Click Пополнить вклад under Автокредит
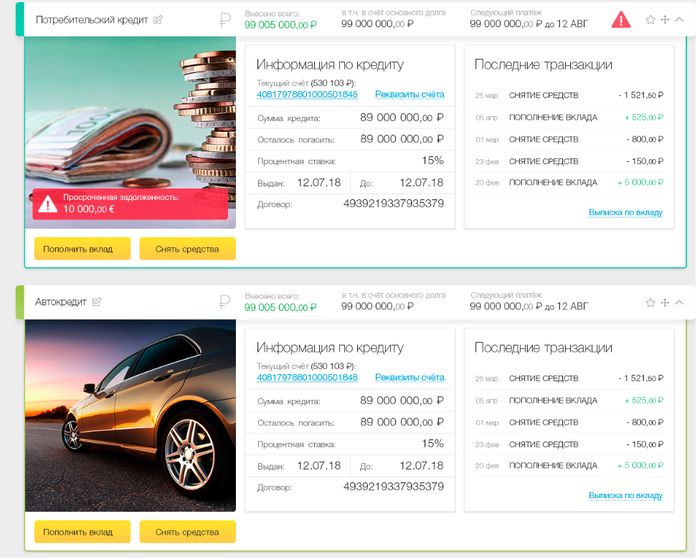Image resolution: width=697 pixels, height=559 pixels. pos(82,532)
